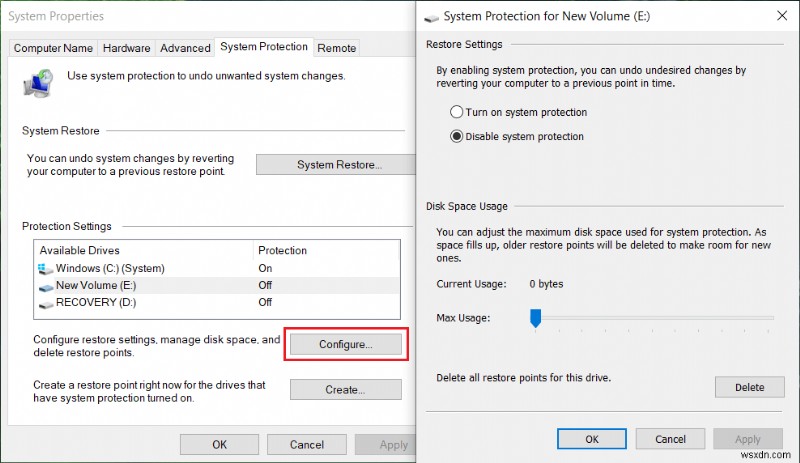Click the Configure button
800x463 pixels.
(x=345, y=345)
